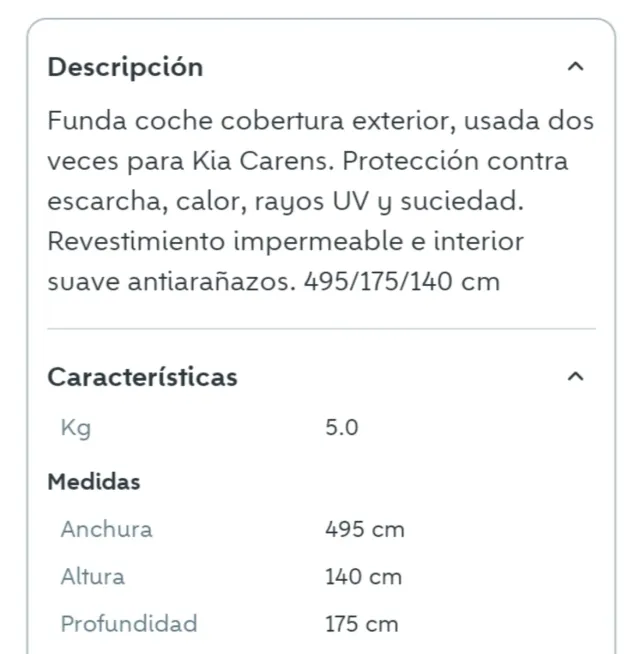Click the 5.0 weight value
This screenshot has height=654, width=640.
[341, 428]
